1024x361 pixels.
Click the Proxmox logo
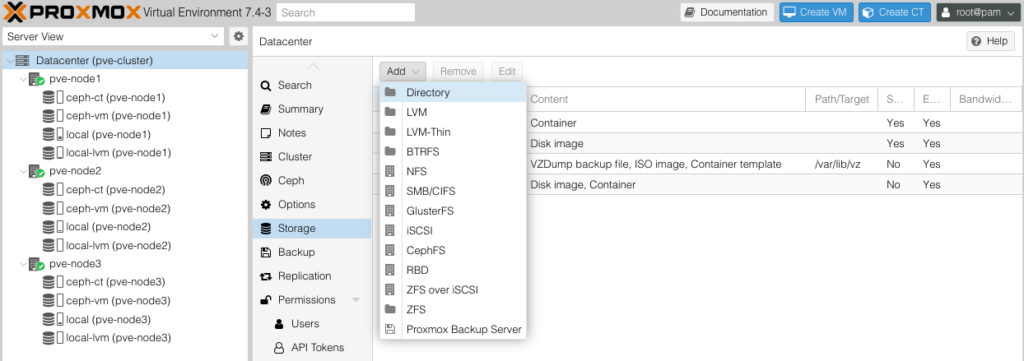[72, 12]
